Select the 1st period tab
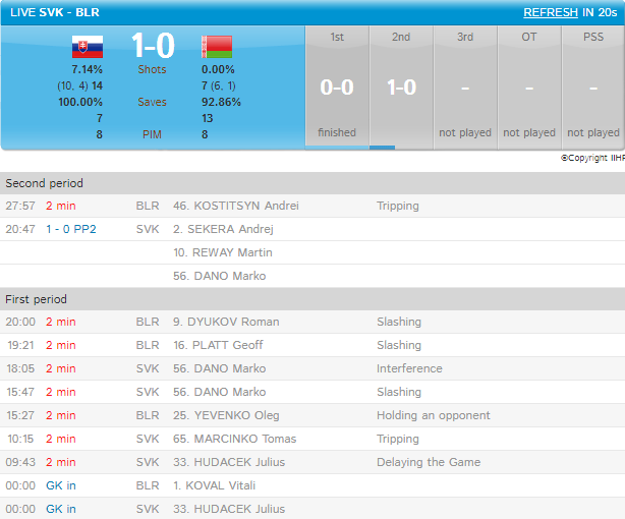Screen dimensions: 625x519 tap(337, 87)
